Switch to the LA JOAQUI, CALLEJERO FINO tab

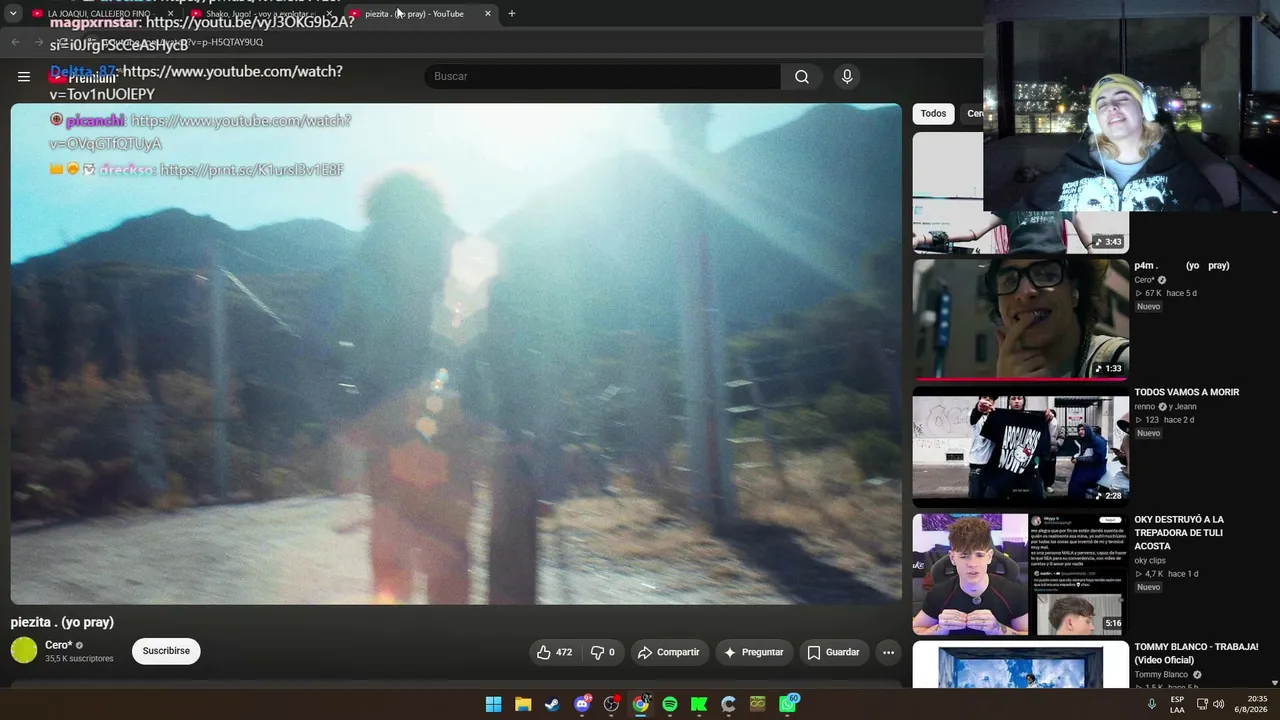tap(103, 14)
